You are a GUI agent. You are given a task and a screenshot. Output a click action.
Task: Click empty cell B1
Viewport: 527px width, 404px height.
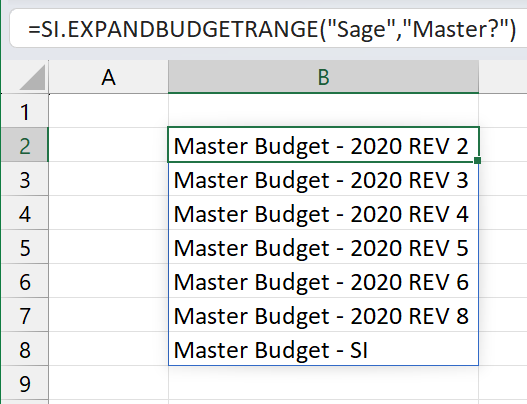[x=323, y=111]
